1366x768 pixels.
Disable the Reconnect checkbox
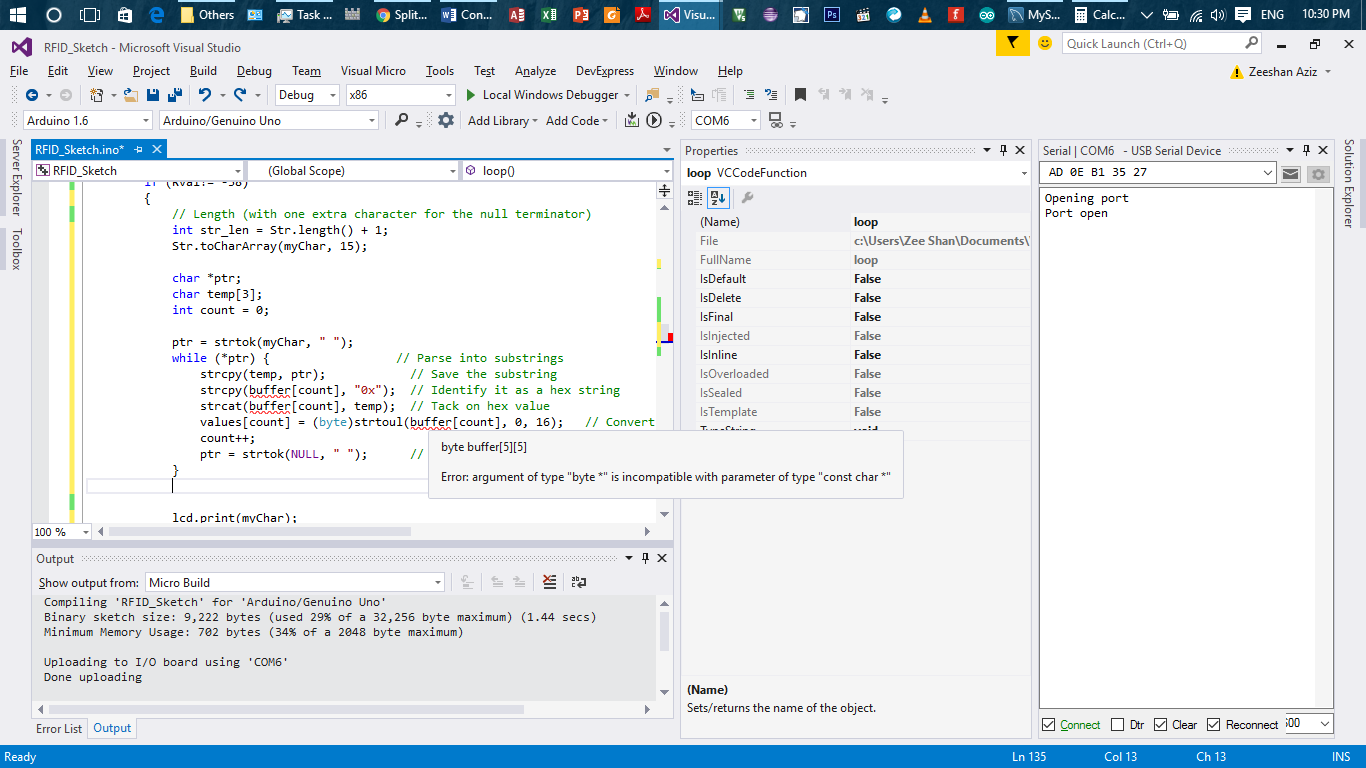coord(1214,724)
